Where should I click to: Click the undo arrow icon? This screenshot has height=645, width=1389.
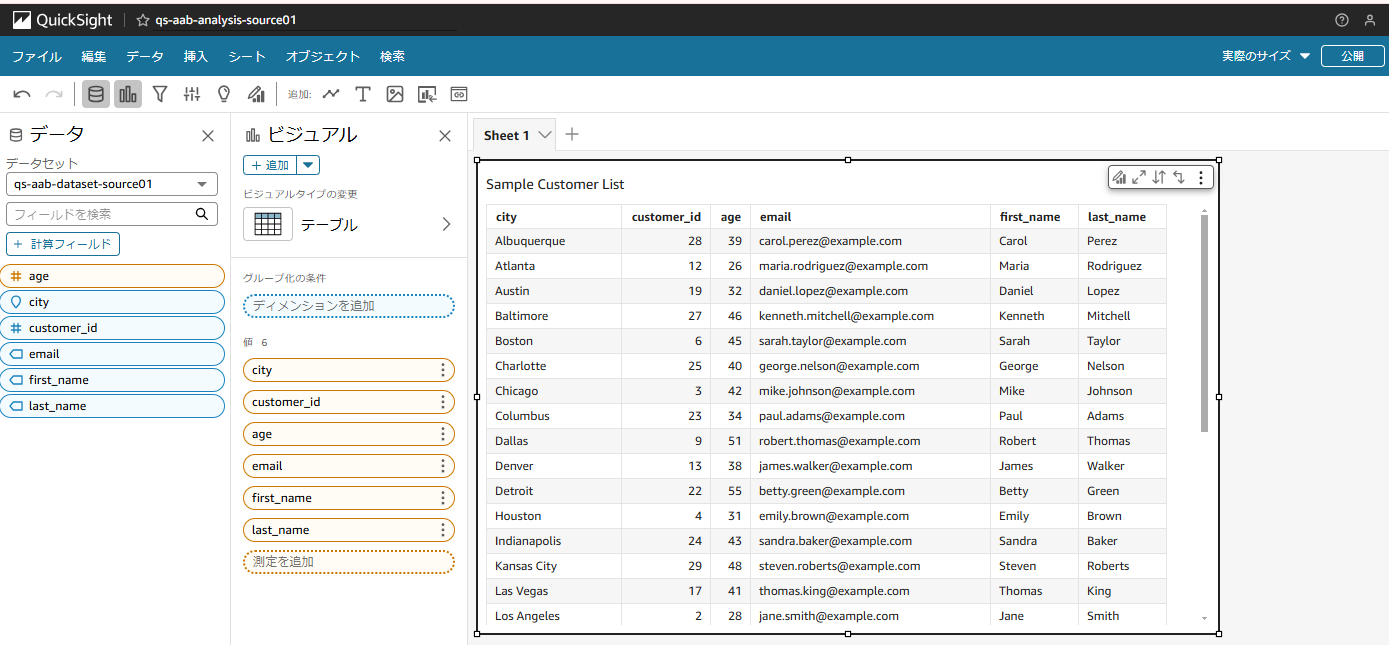(22, 94)
